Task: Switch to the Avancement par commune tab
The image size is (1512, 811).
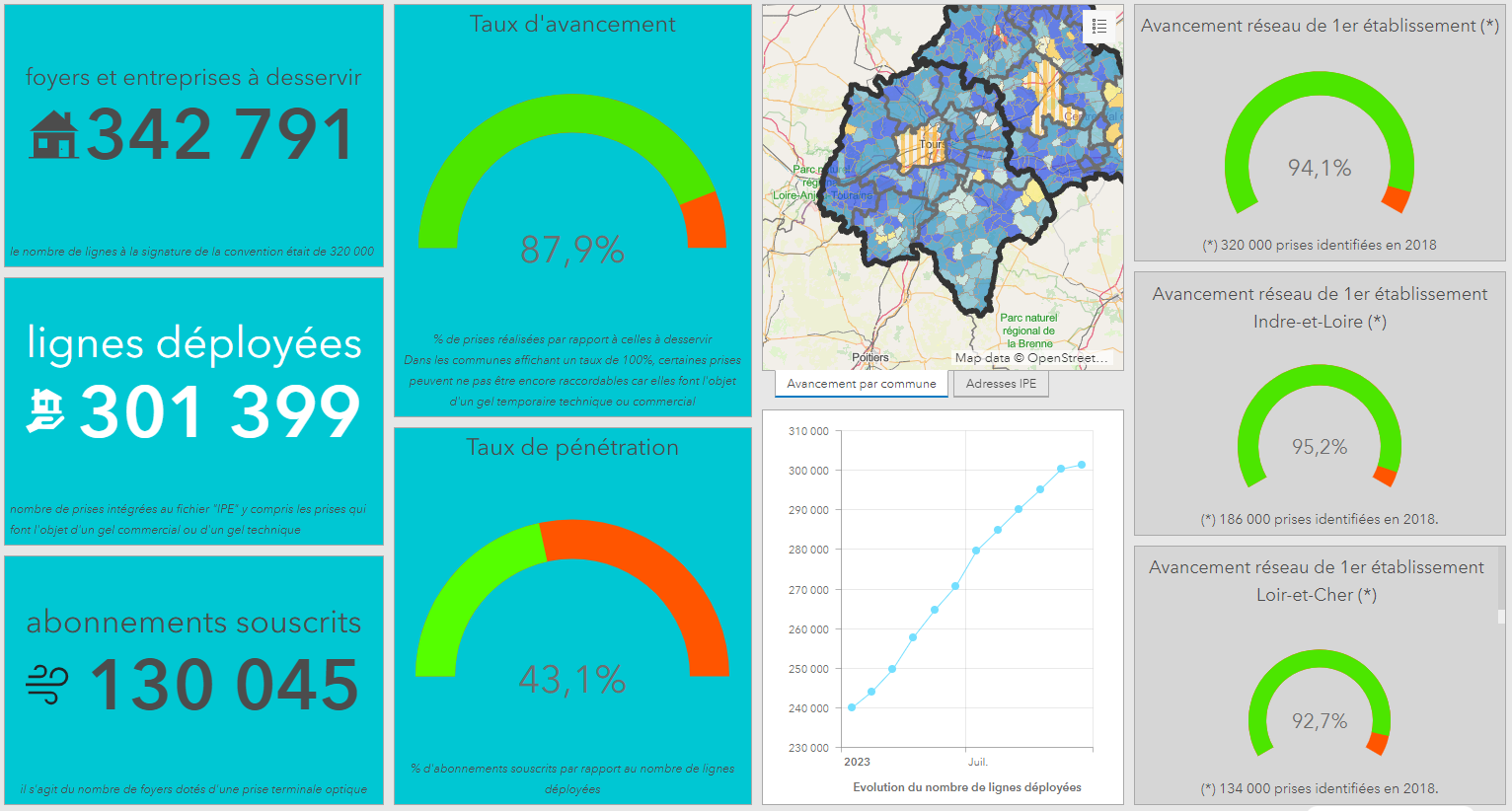Action: pos(861,384)
